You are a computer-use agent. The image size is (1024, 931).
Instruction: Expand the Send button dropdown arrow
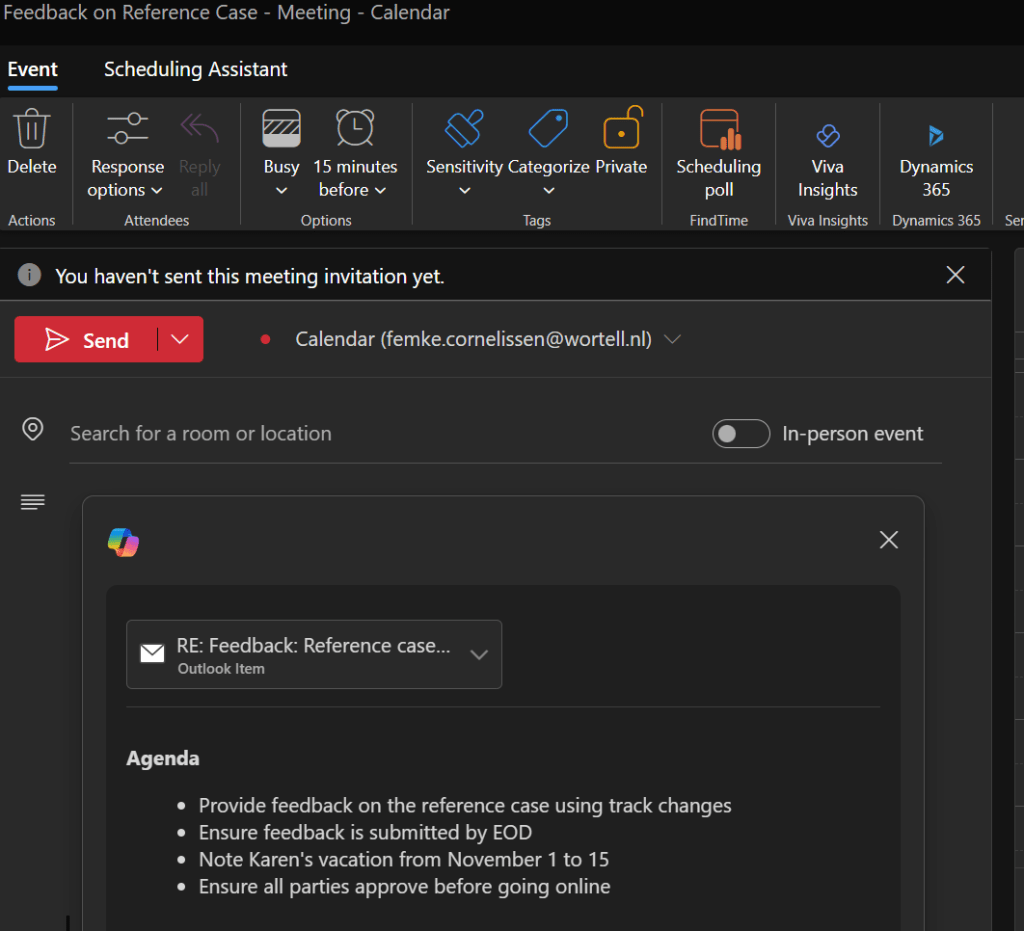(x=180, y=340)
